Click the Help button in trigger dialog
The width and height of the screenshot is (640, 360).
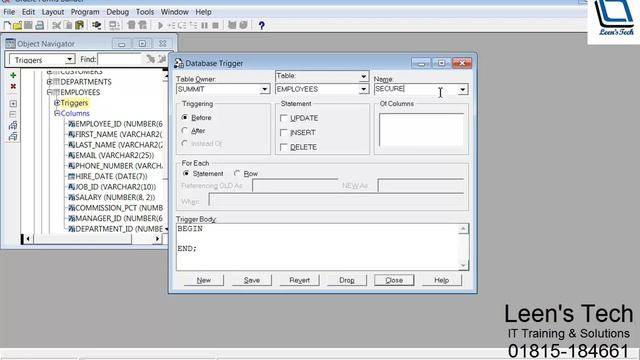pos(441,280)
